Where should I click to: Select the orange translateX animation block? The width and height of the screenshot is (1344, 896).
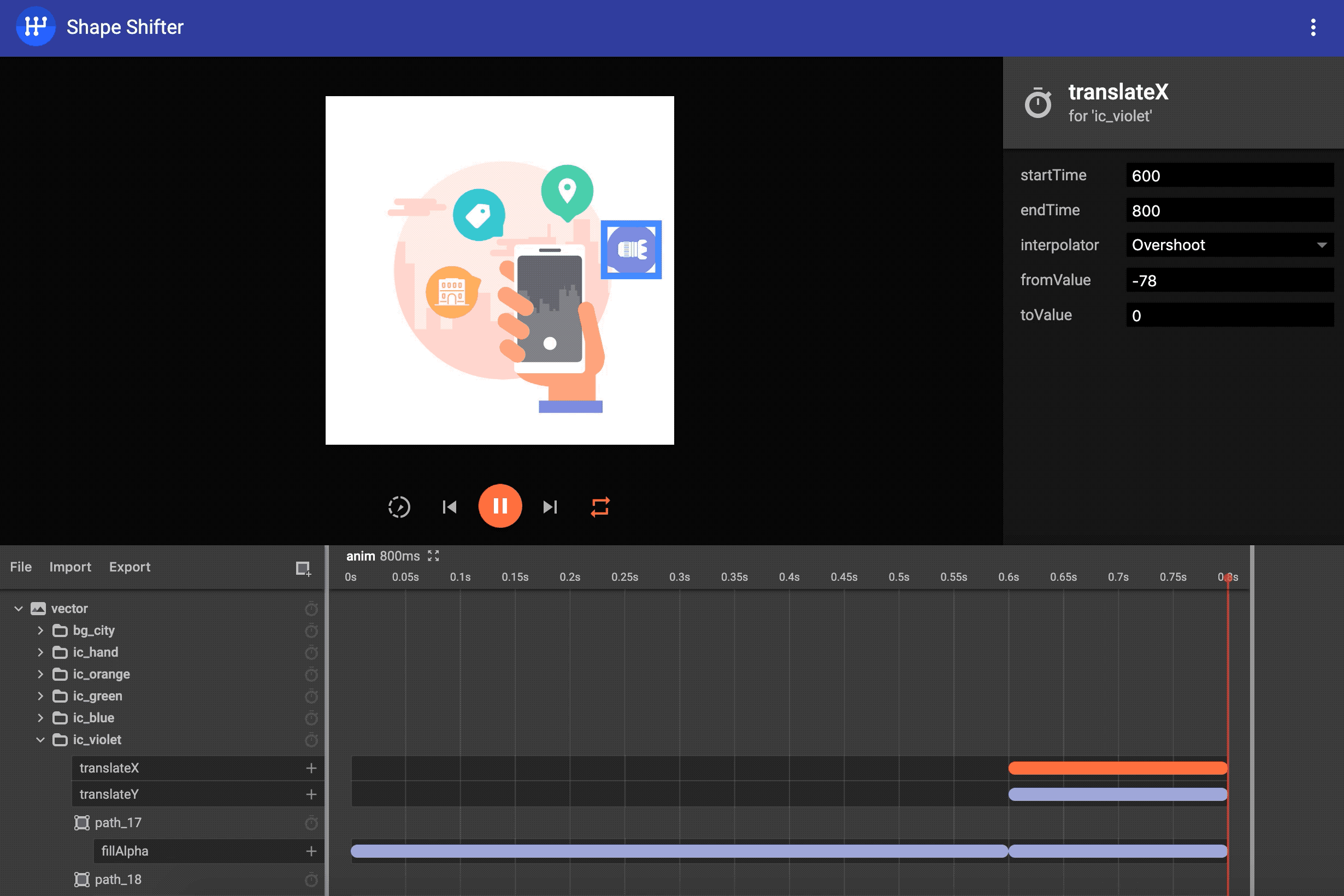click(x=1117, y=768)
